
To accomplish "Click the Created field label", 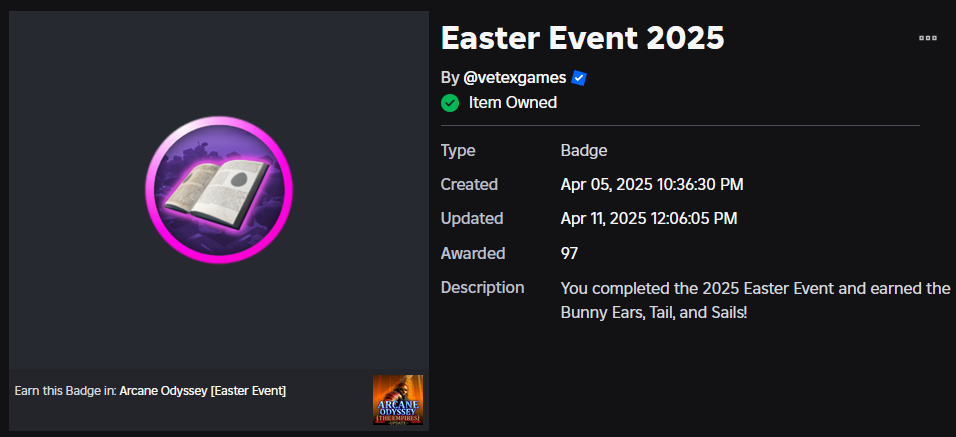I will [x=469, y=185].
